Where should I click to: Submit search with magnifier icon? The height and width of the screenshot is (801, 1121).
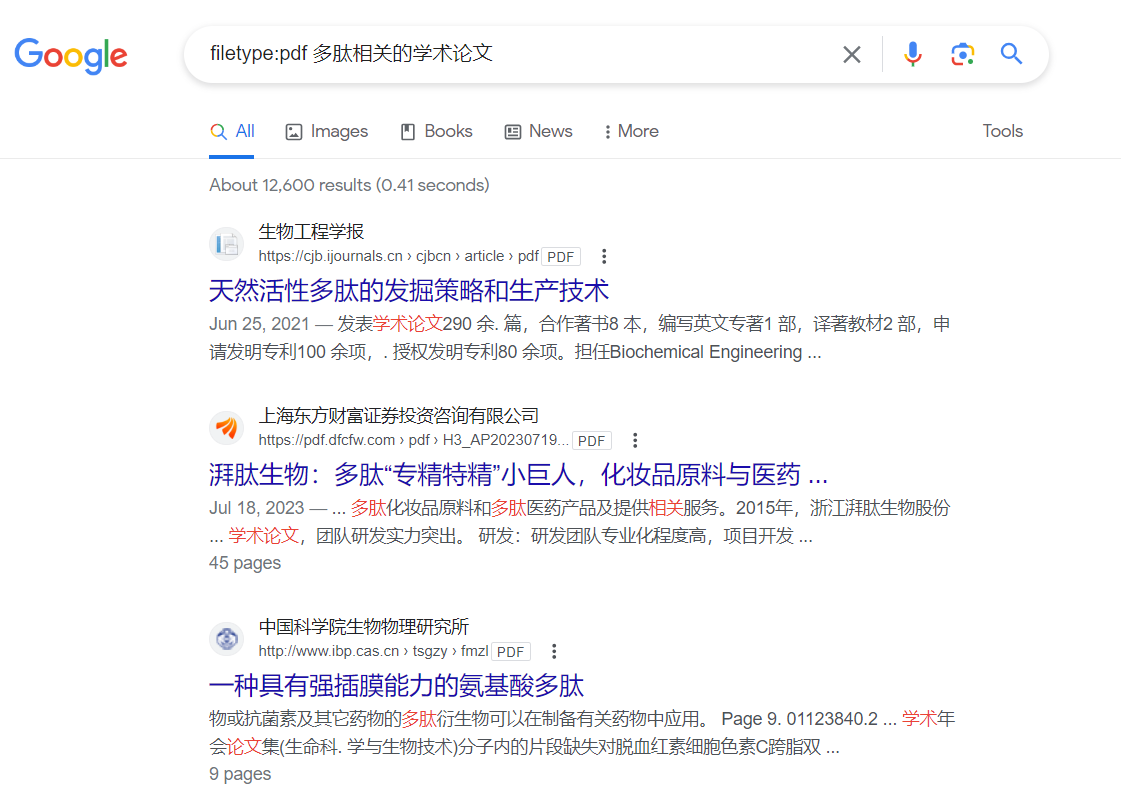pyautogui.click(x=1011, y=54)
